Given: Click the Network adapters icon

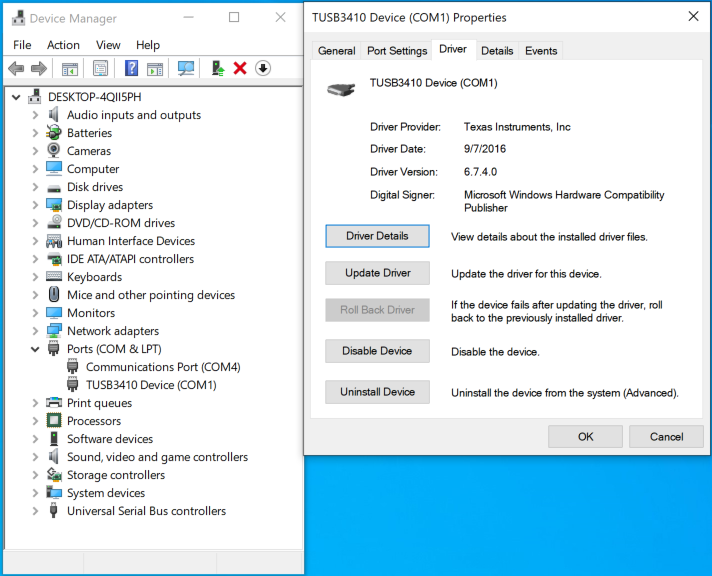Looking at the screenshot, I should 54,331.
